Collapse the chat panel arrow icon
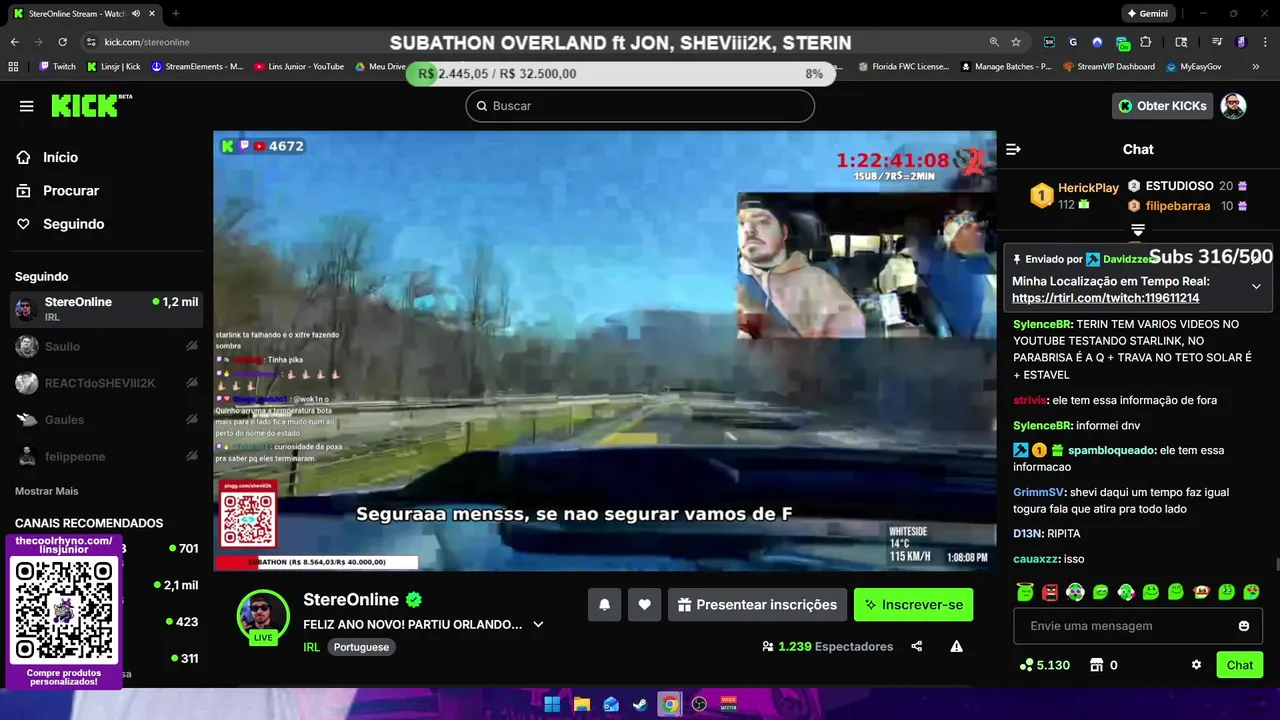1280x720 pixels. (x=1013, y=149)
